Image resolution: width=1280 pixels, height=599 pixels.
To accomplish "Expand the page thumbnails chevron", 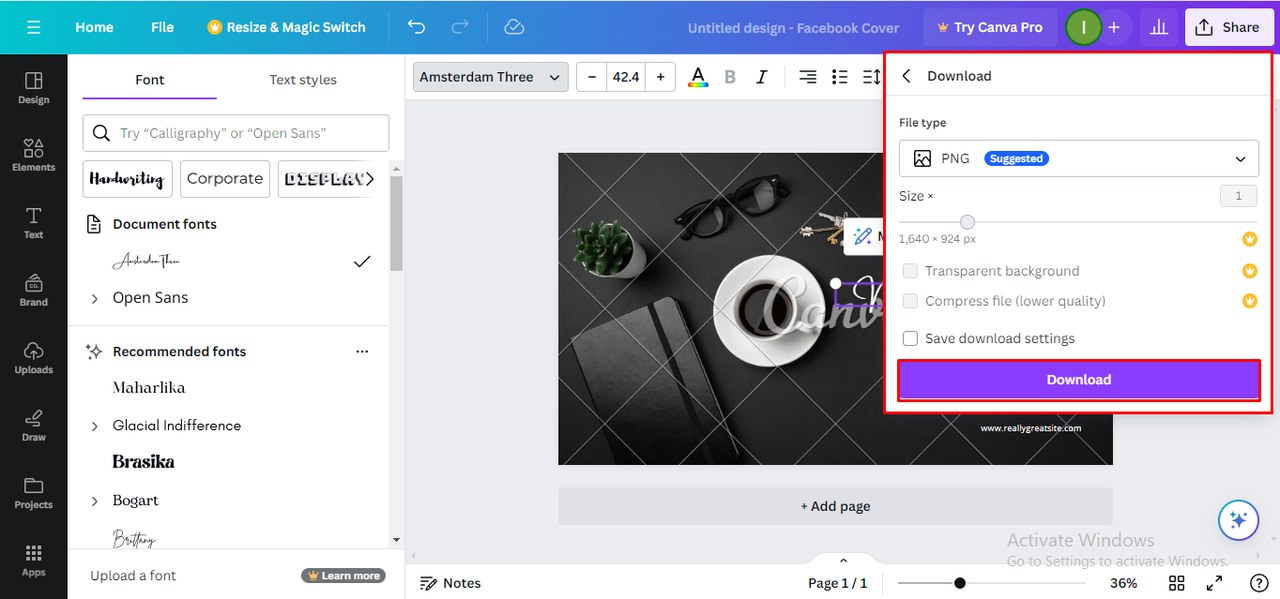I will (x=843, y=561).
